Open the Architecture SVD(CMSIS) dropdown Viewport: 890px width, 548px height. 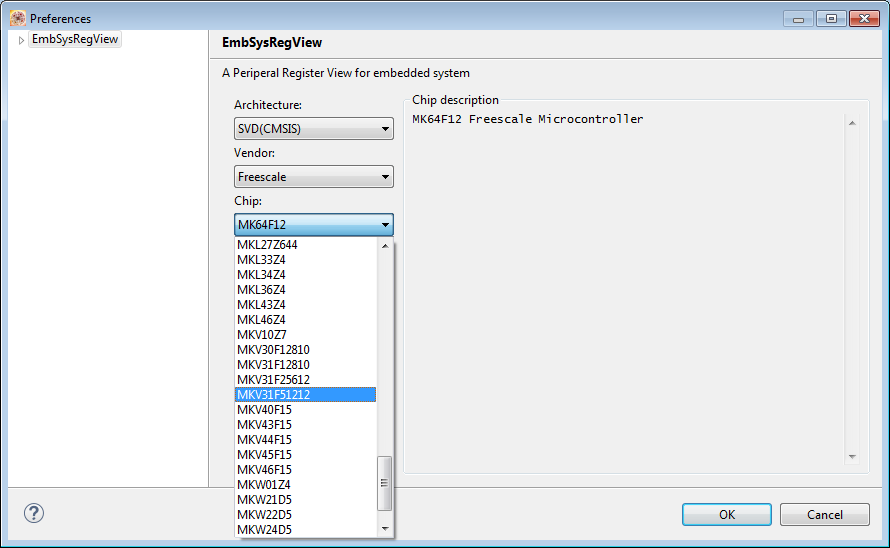coord(314,129)
